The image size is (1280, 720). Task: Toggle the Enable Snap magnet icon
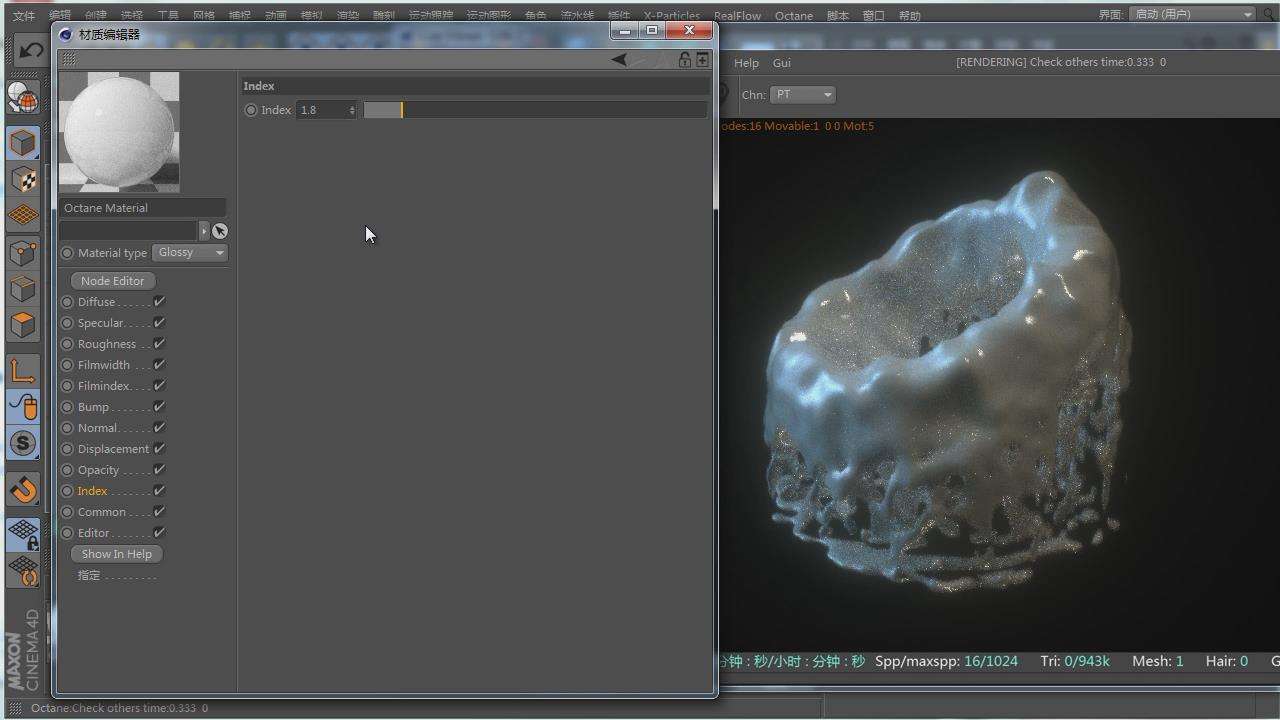tap(23, 489)
